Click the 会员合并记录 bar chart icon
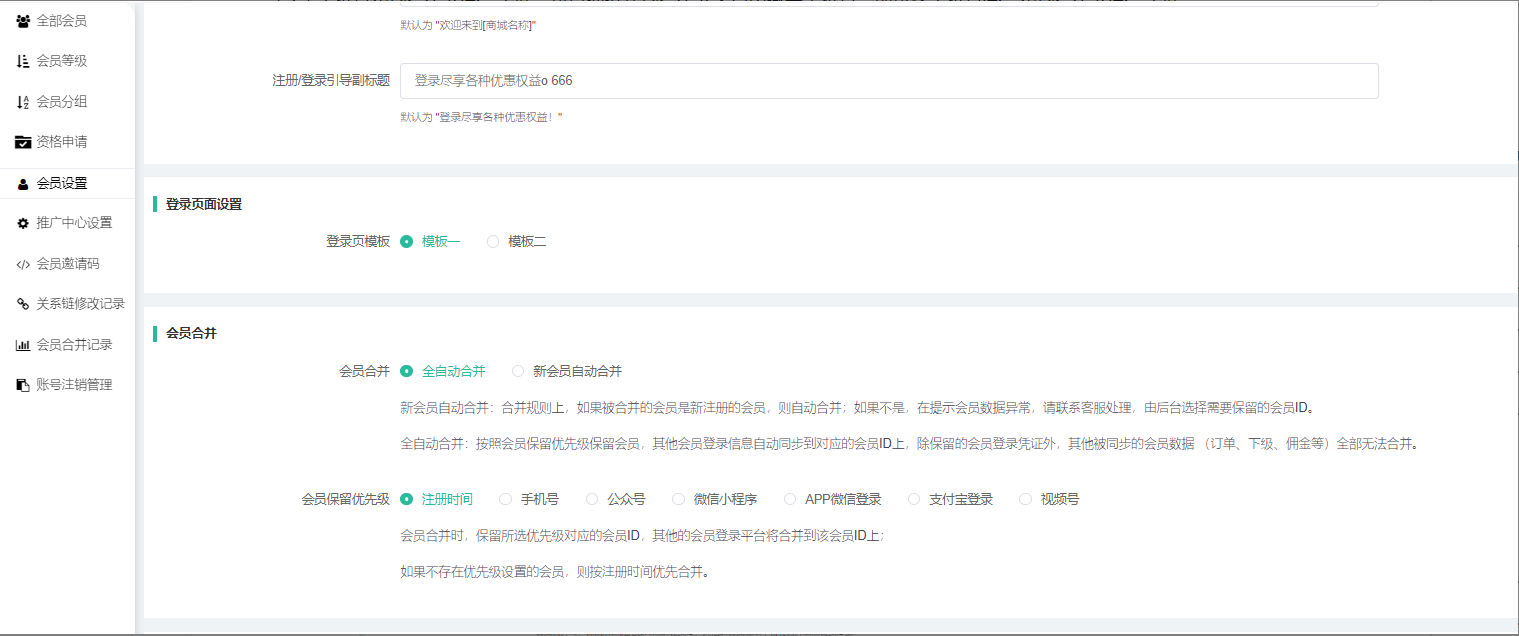Viewport: 1519px width, 636px height. tap(23, 345)
